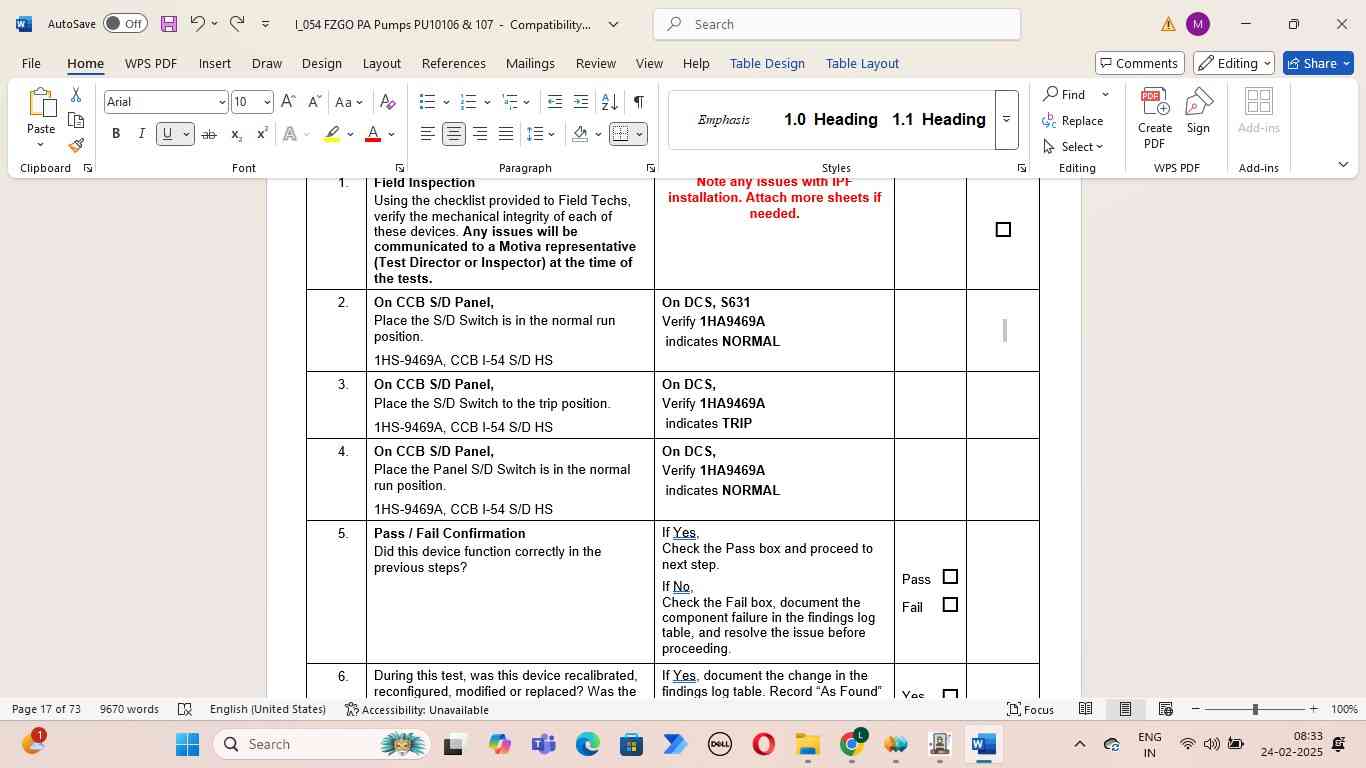Apply red font color
The width and height of the screenshot is (1366, 768).
(x=373, y=134)
